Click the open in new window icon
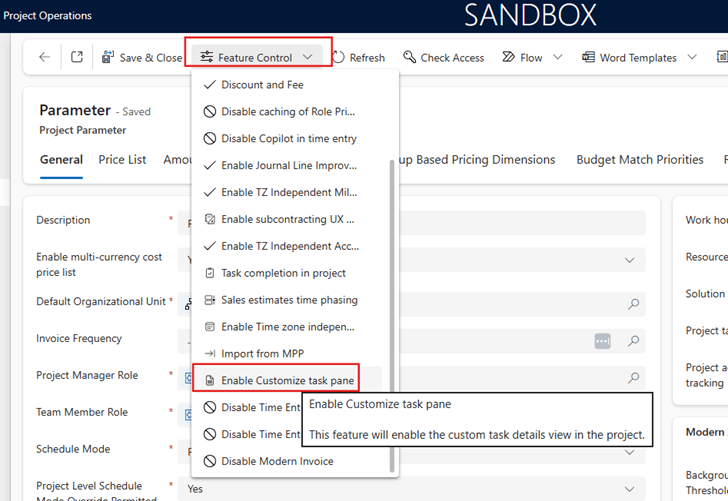Image resolution: width=728 pixels, height=501 pixels. [x=77, y=58]
